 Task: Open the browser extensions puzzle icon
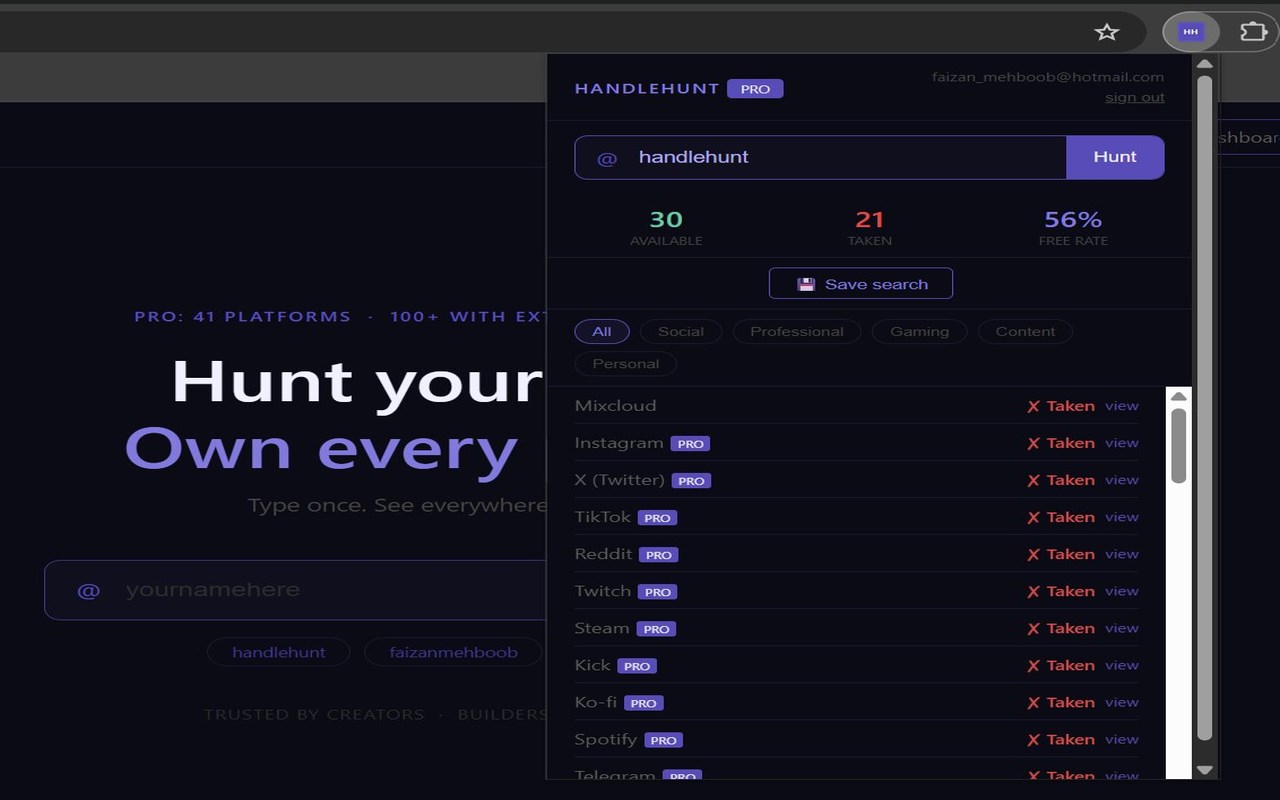pyautogui.click(x=1253, y=32)
